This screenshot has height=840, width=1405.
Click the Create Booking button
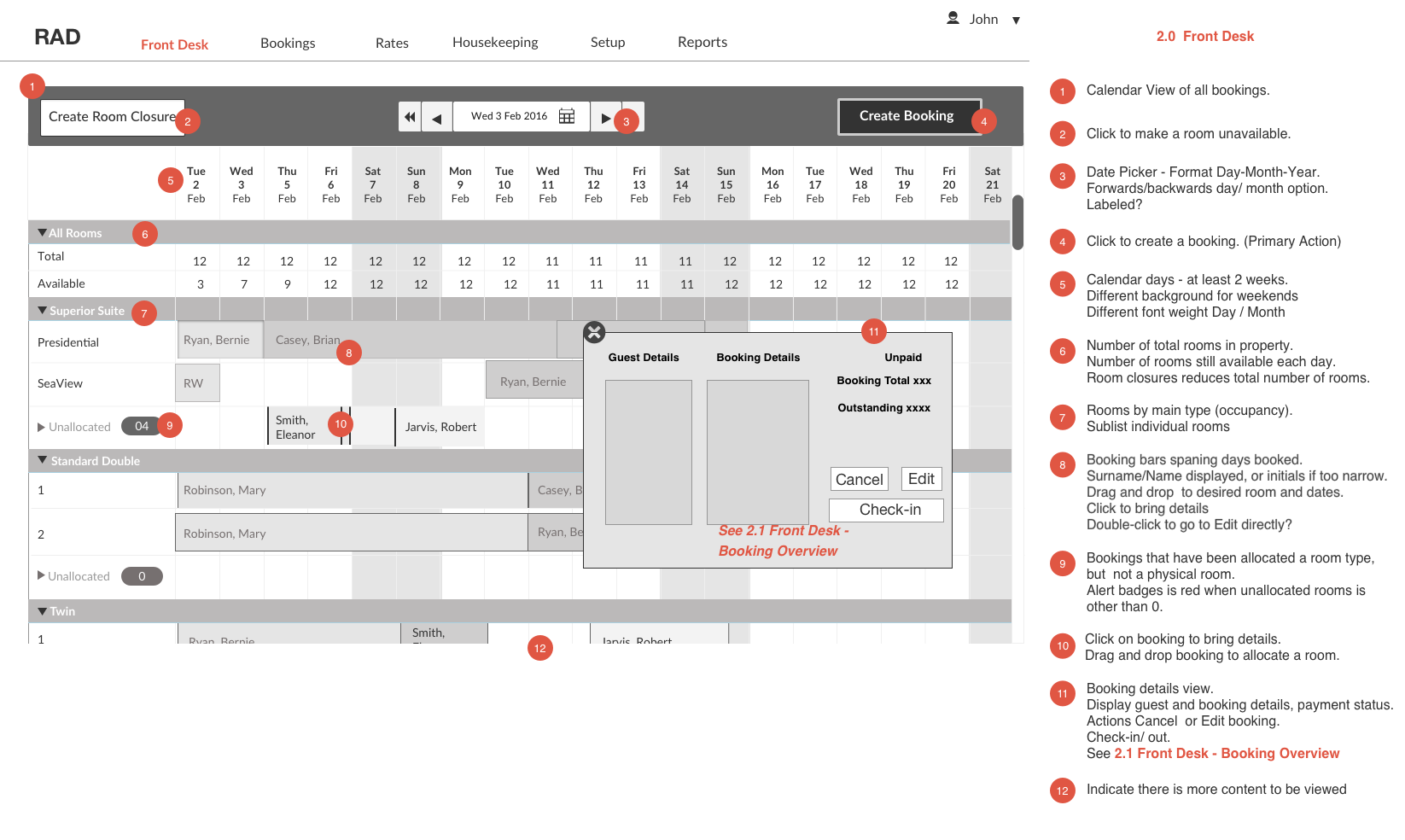pyautogui.click(x=909, y=116)
